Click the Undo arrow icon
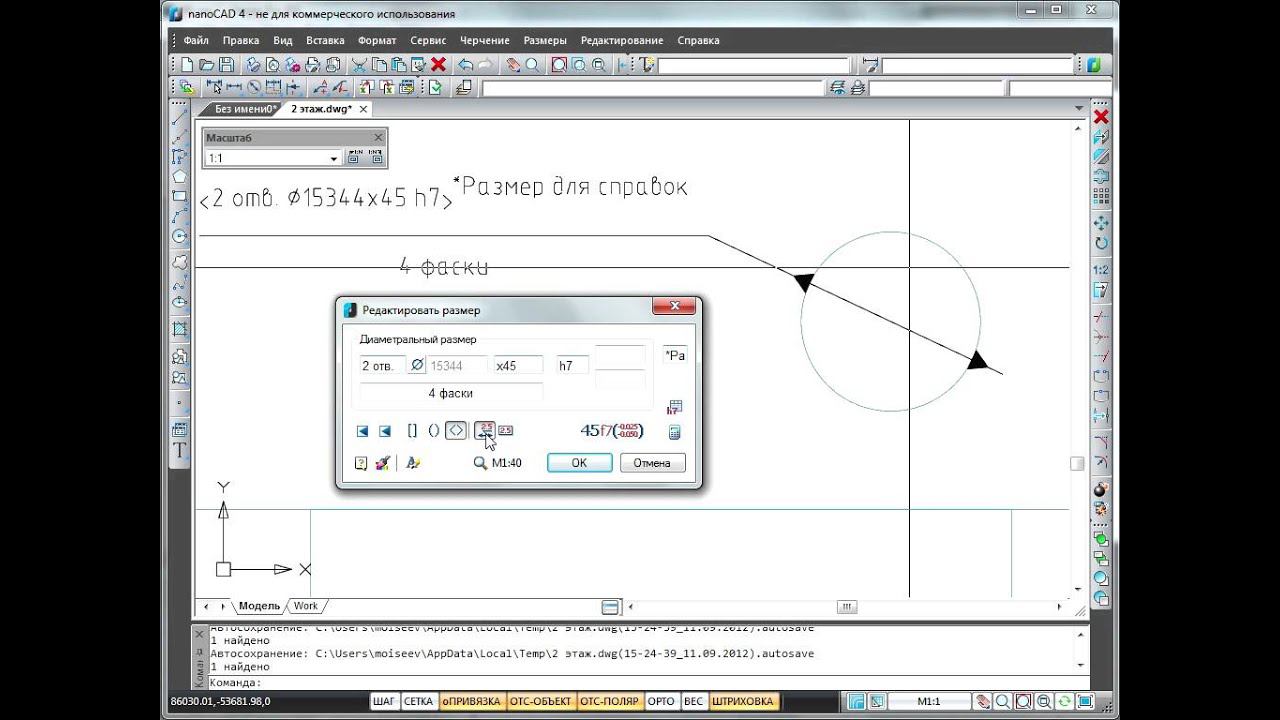This screenshot has width=1280, height=720. [x=465, y=65]
